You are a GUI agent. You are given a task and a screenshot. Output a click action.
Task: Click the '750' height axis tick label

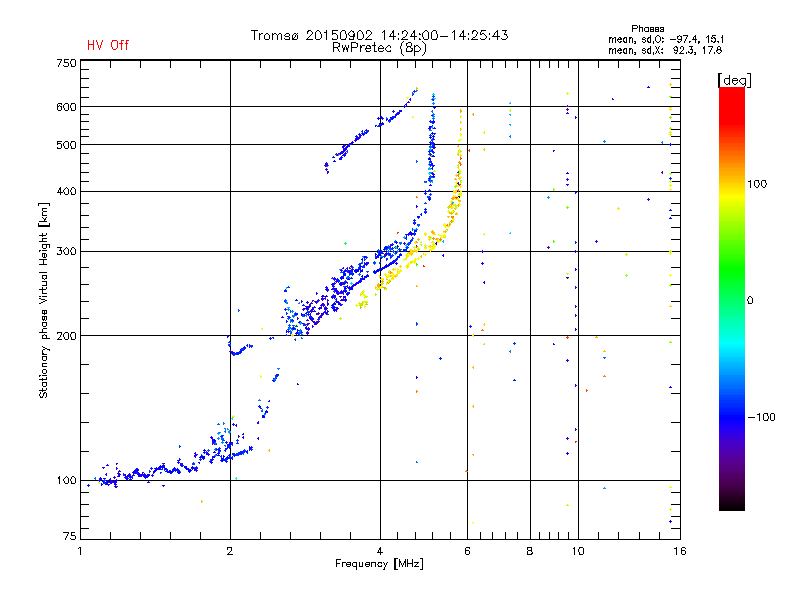(x=66, y=63)
